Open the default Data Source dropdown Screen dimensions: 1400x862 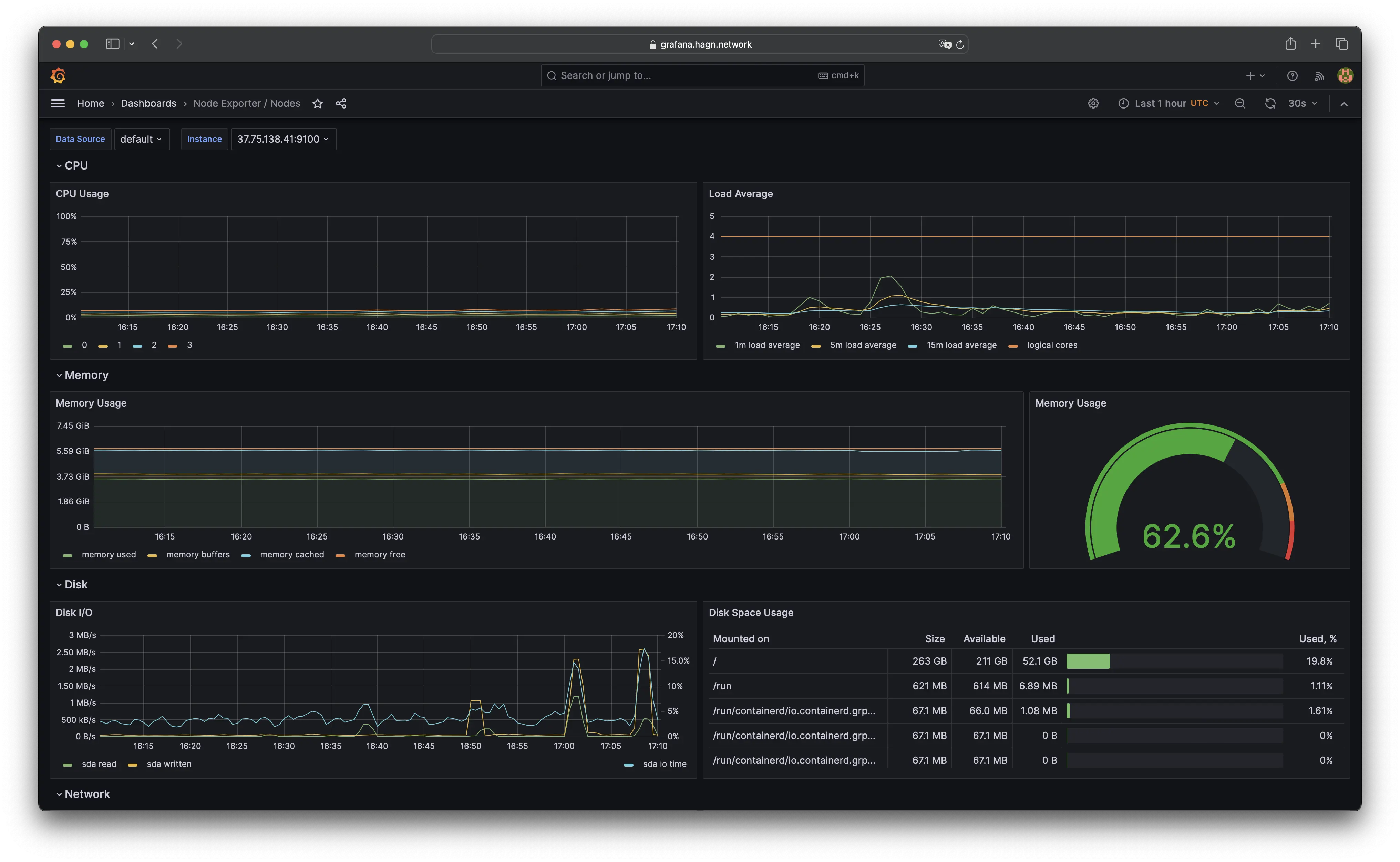[141, 139]
